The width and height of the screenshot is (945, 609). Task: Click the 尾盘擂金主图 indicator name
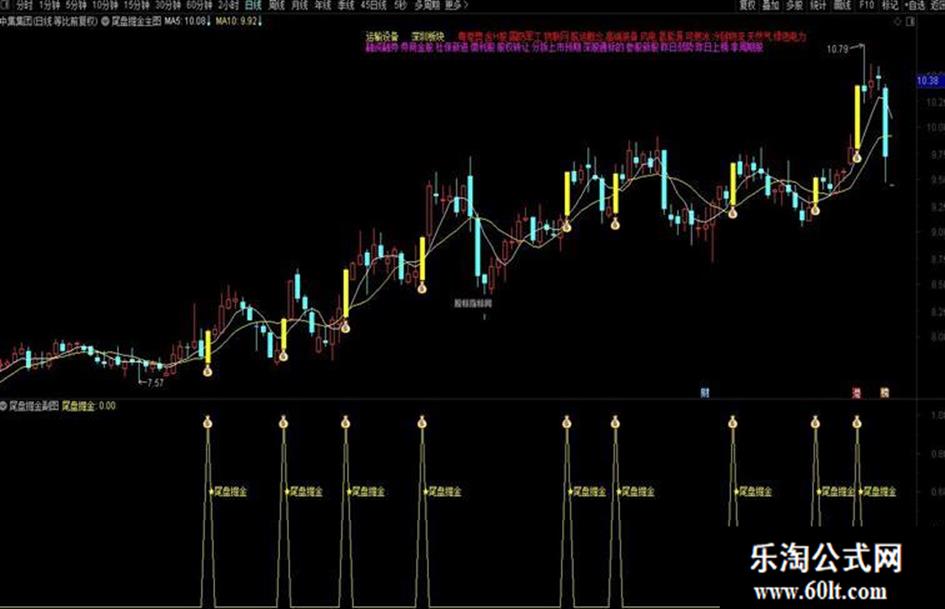[x=136, y=21]
